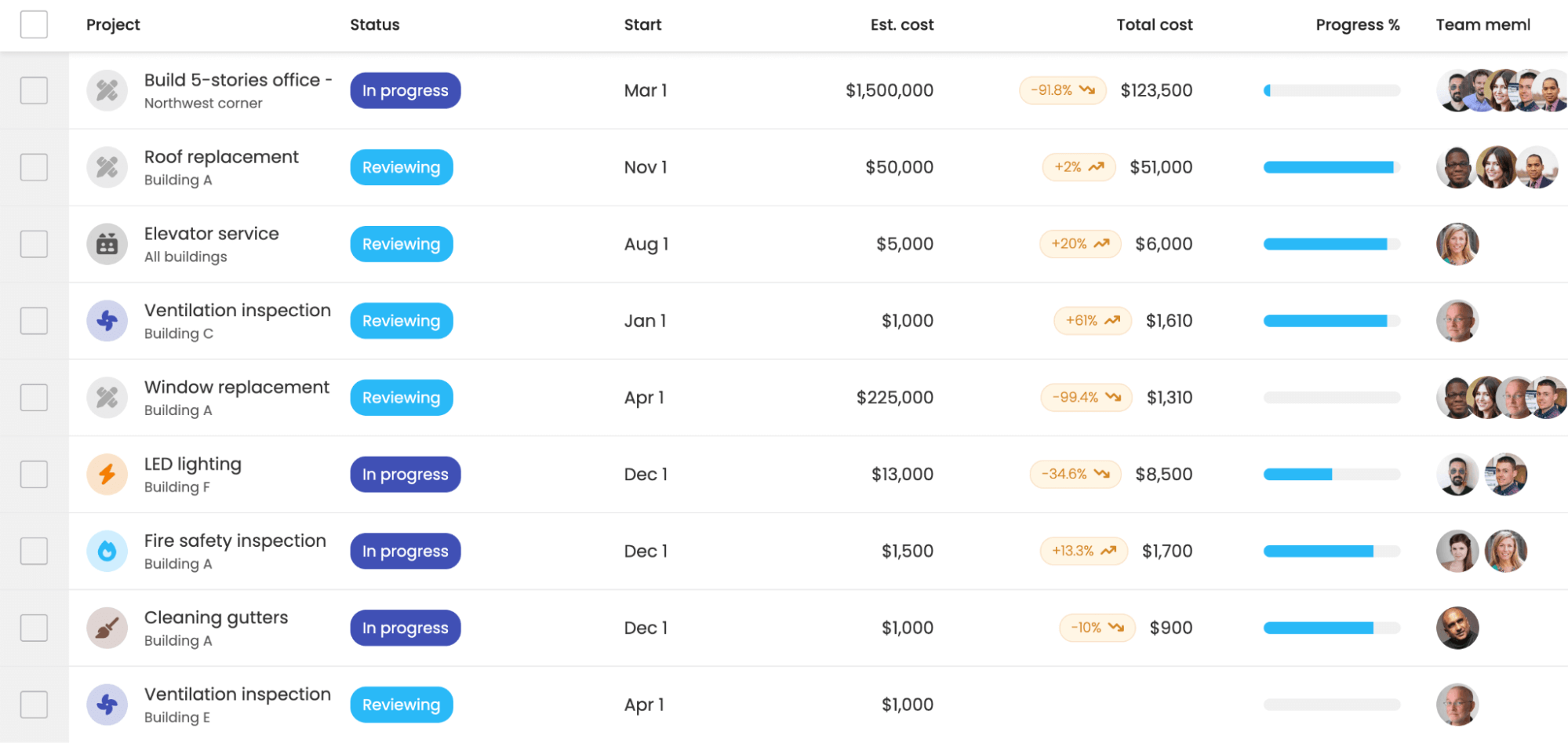Open the In progress status for Cleaning gutters
This screenshot has height=743, width=1568.
[x=406, y=628]
